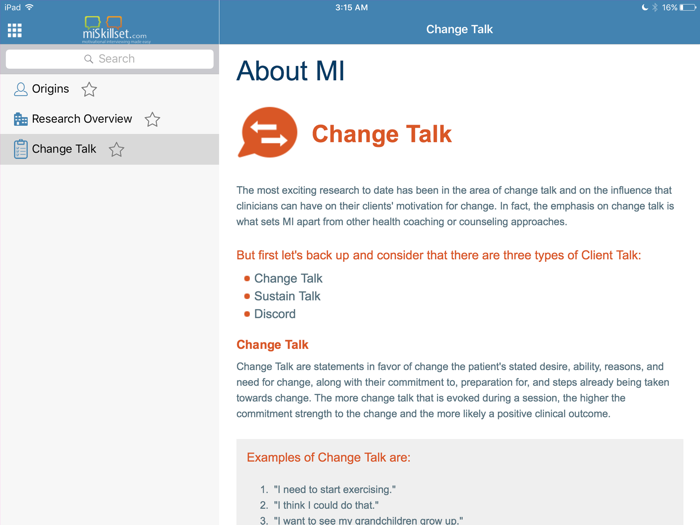Click the small Change Talk subheading
700x525 pixels.
[272, 345]
